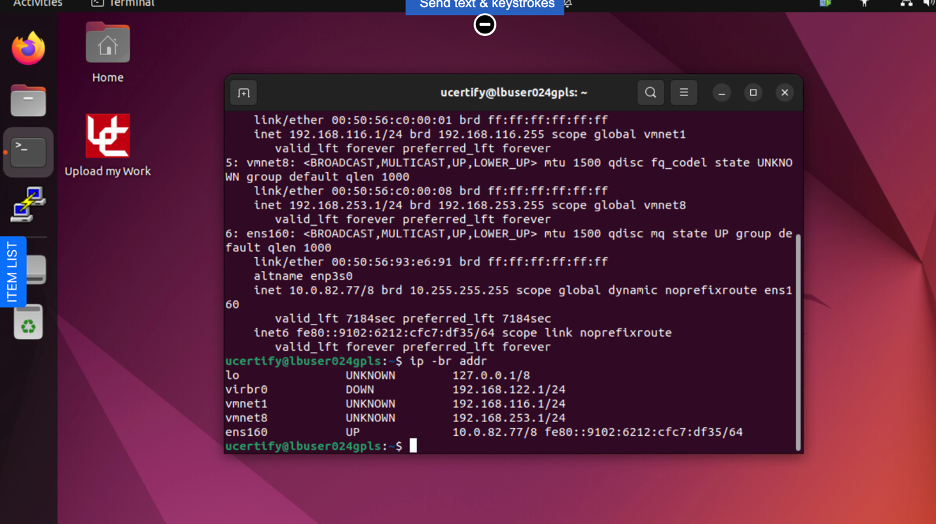Screen dimensions: 936x524
Task: Collapse the Send text & keystrokes bar
Action: [485, 24]
